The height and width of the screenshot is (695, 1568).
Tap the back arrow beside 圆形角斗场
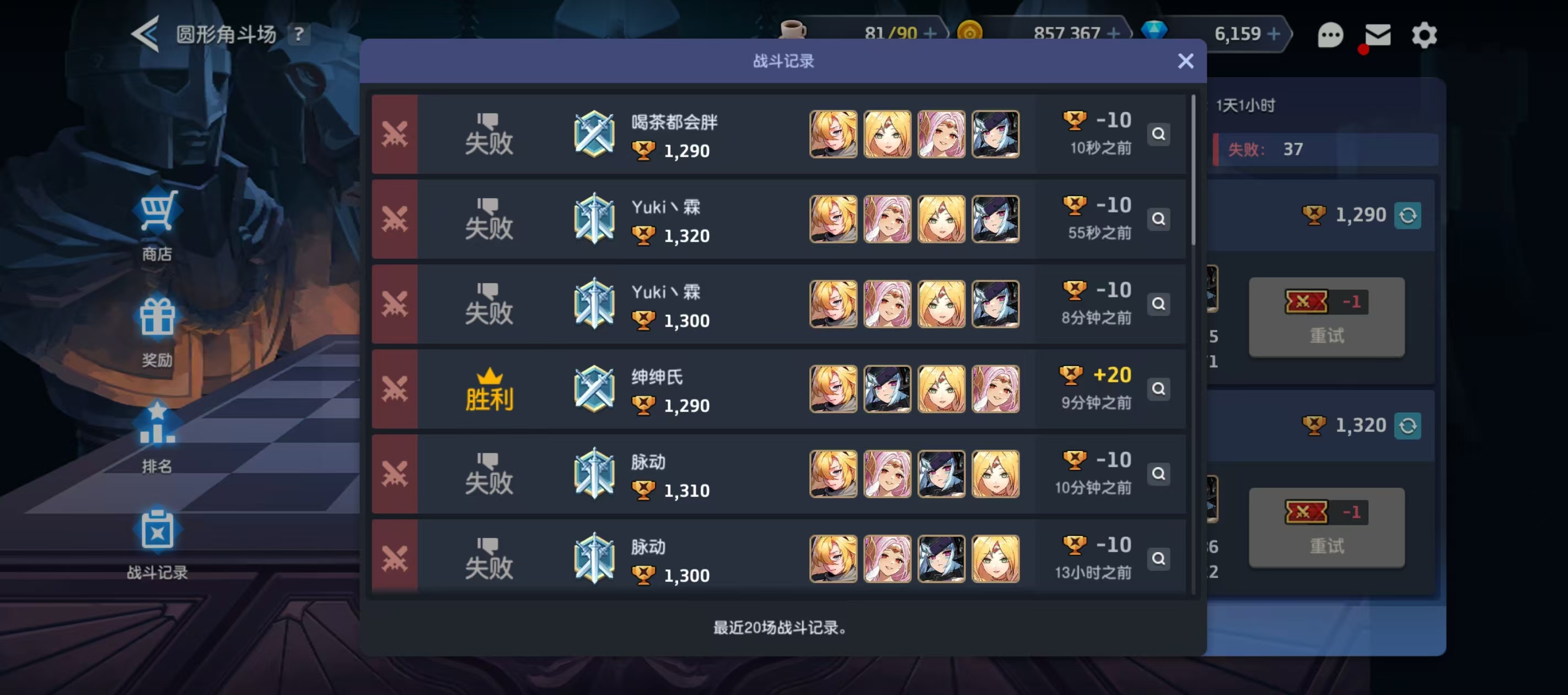[145, 34]
